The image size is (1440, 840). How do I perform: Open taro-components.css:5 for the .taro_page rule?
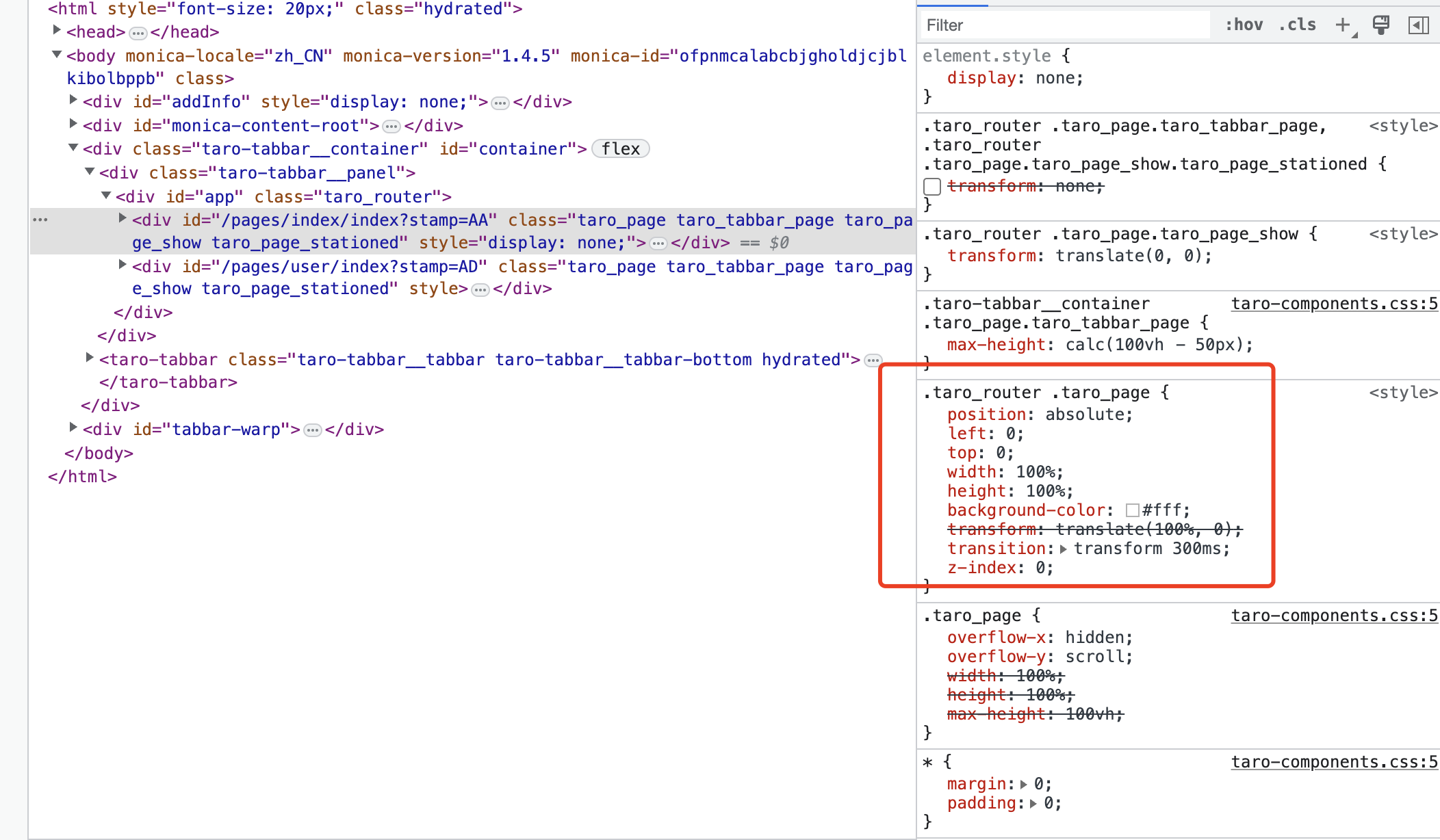[1334, 615]
